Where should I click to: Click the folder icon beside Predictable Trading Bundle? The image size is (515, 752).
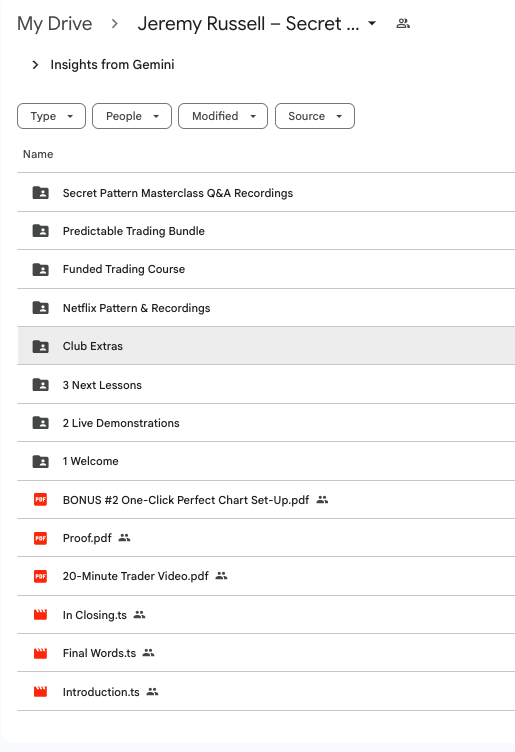tap(40, 231)
